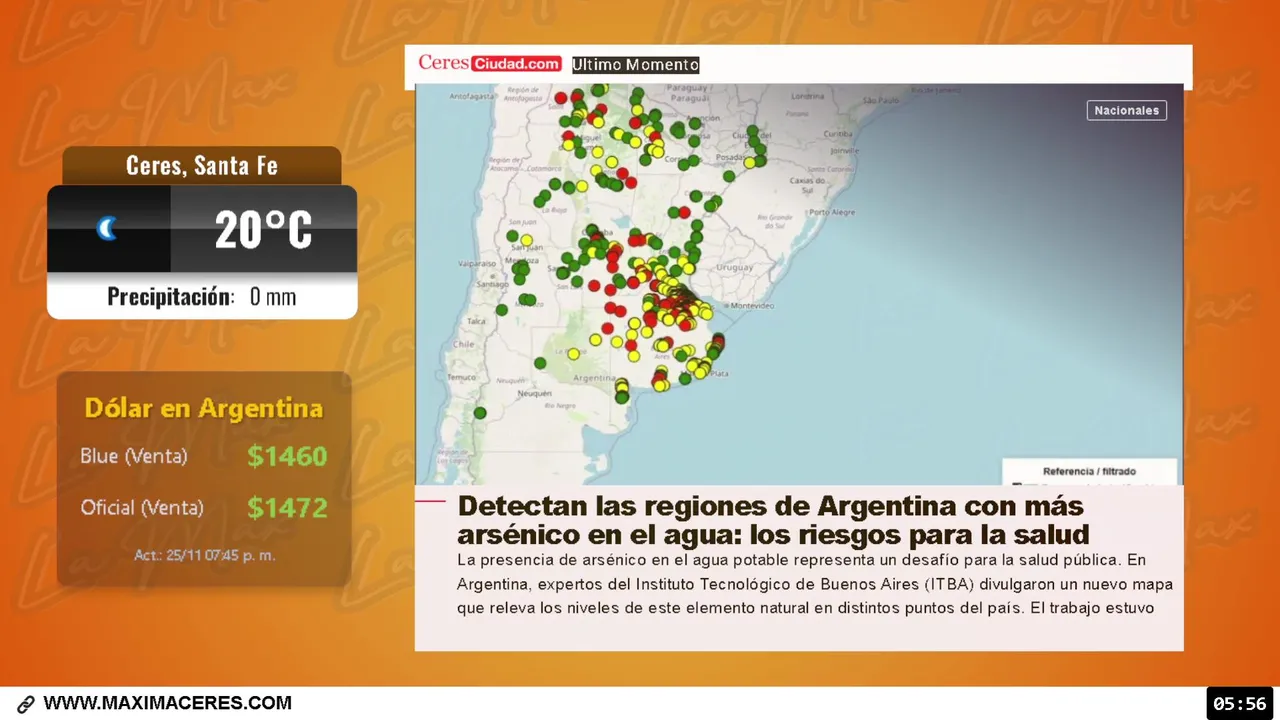Click the Dólar en Argentina heading

[x=204, y=408]
